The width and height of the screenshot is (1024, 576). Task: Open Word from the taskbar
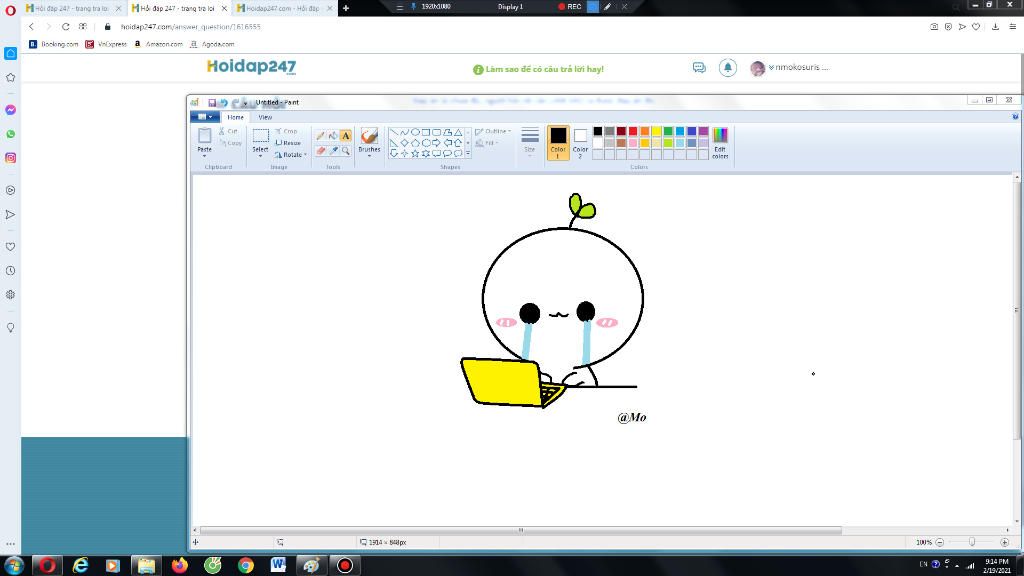pos(278,565)
